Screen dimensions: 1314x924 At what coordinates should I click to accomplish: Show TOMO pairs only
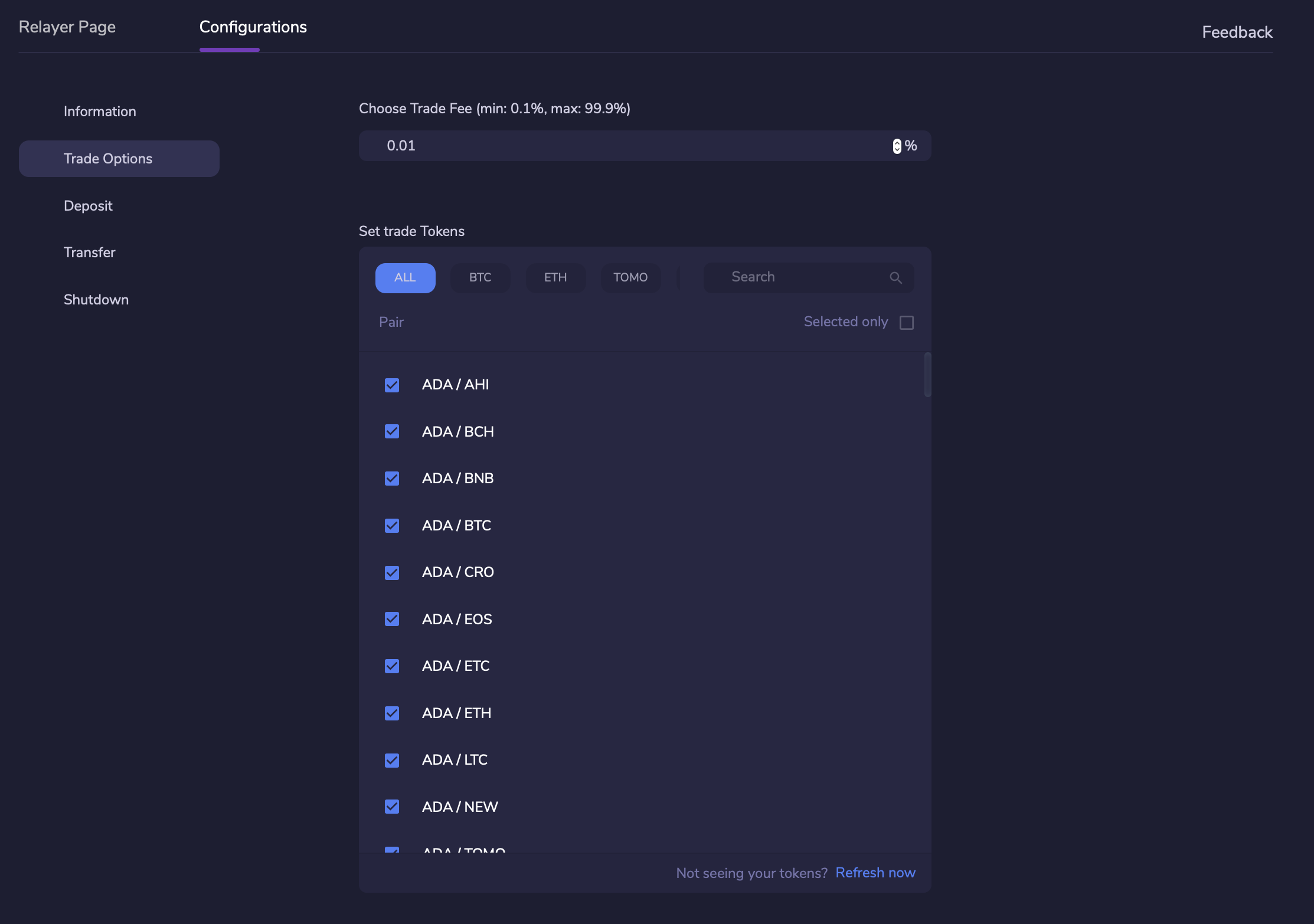coord(630,278)
